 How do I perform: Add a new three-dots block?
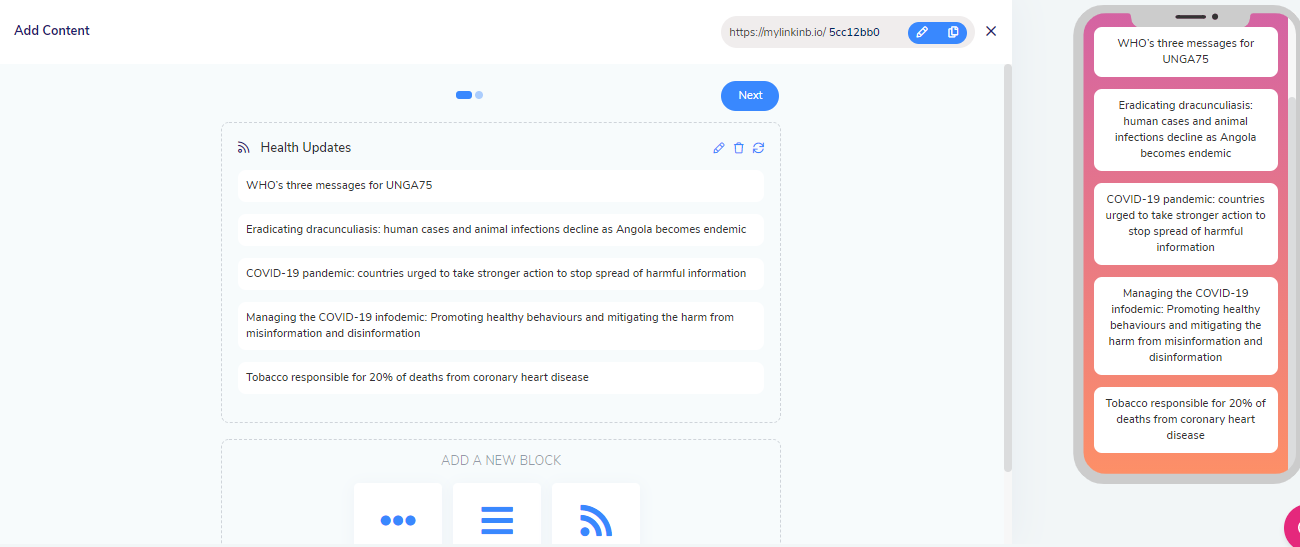[x=397, y=519]
